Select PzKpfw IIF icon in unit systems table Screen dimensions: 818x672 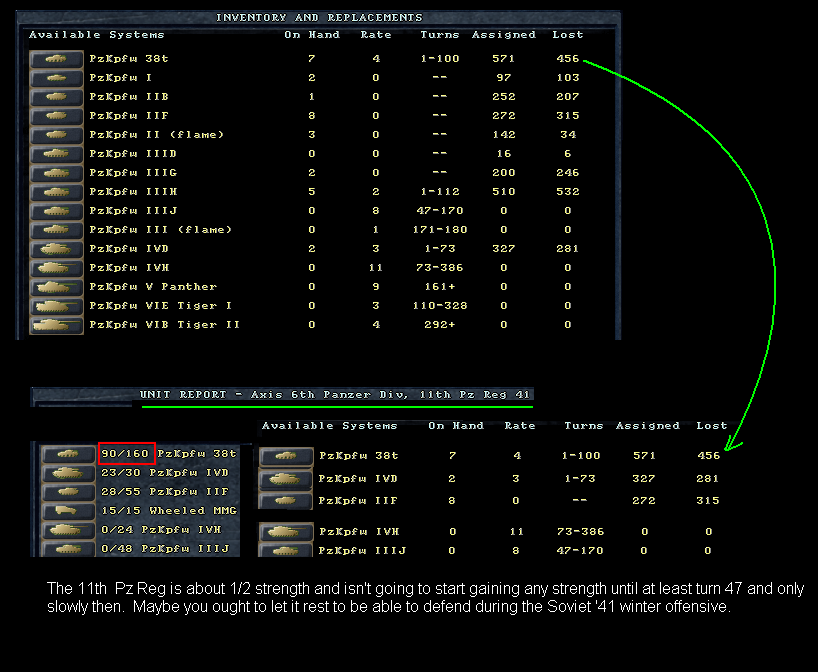click(286, 501)
